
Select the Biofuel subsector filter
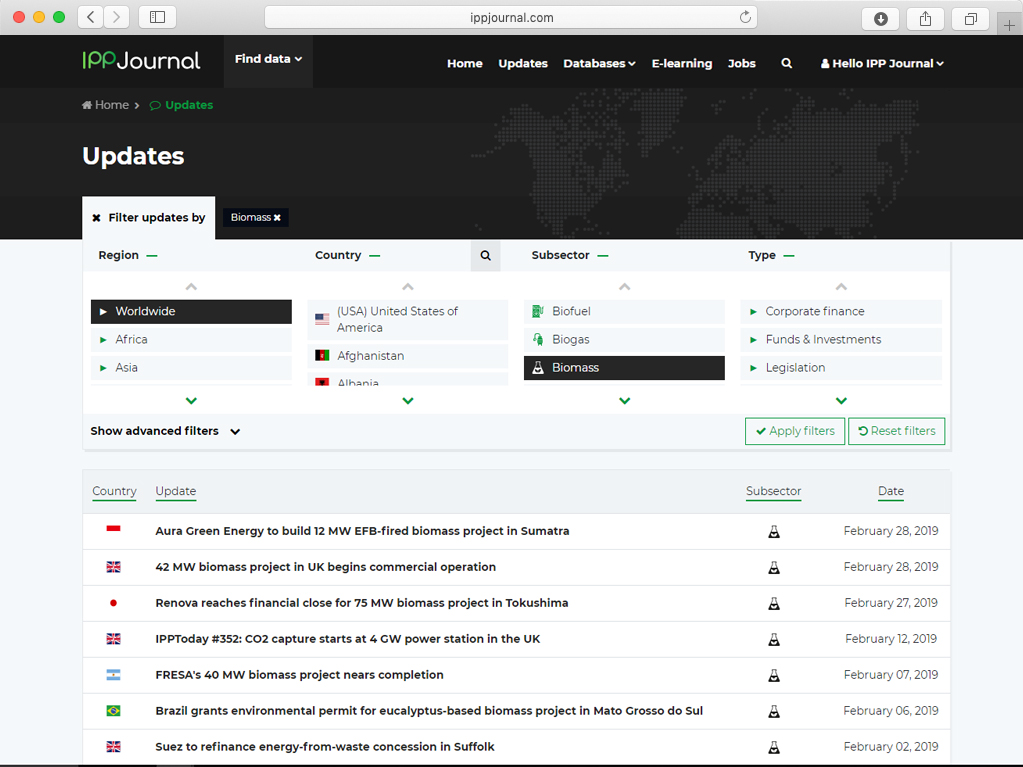[623, 312]
